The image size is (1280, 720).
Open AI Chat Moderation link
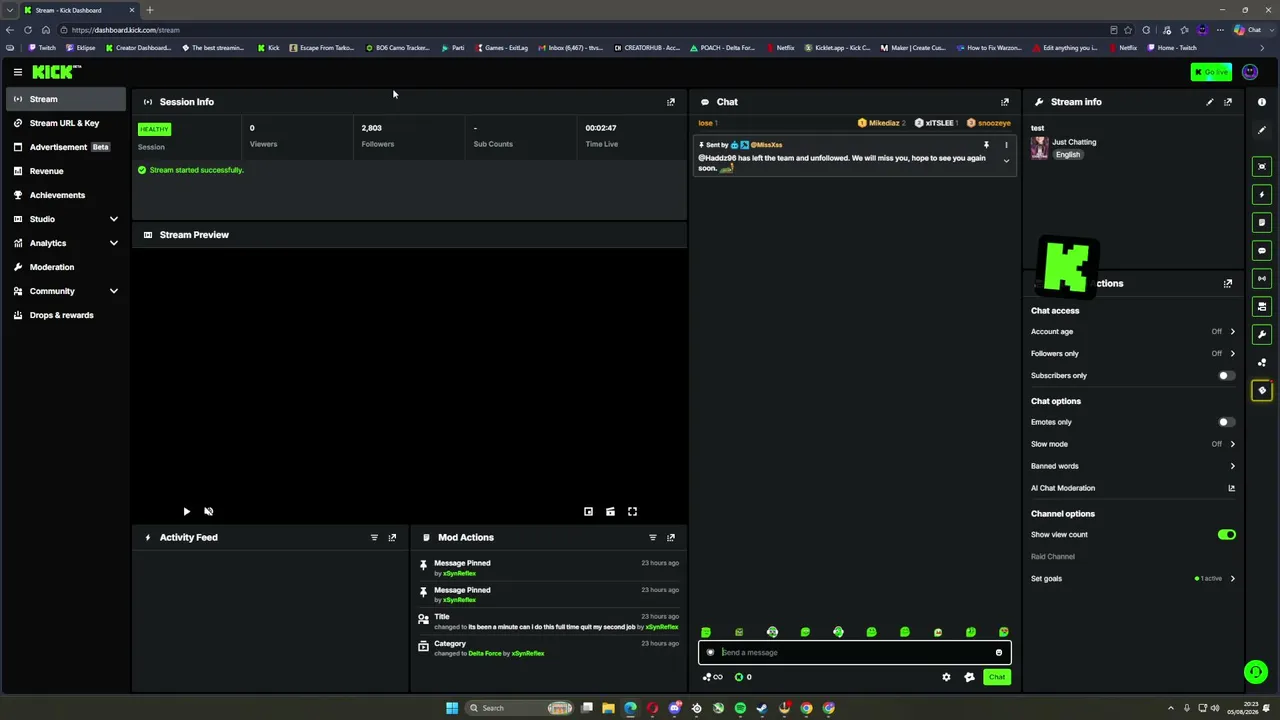point(1133,488)
